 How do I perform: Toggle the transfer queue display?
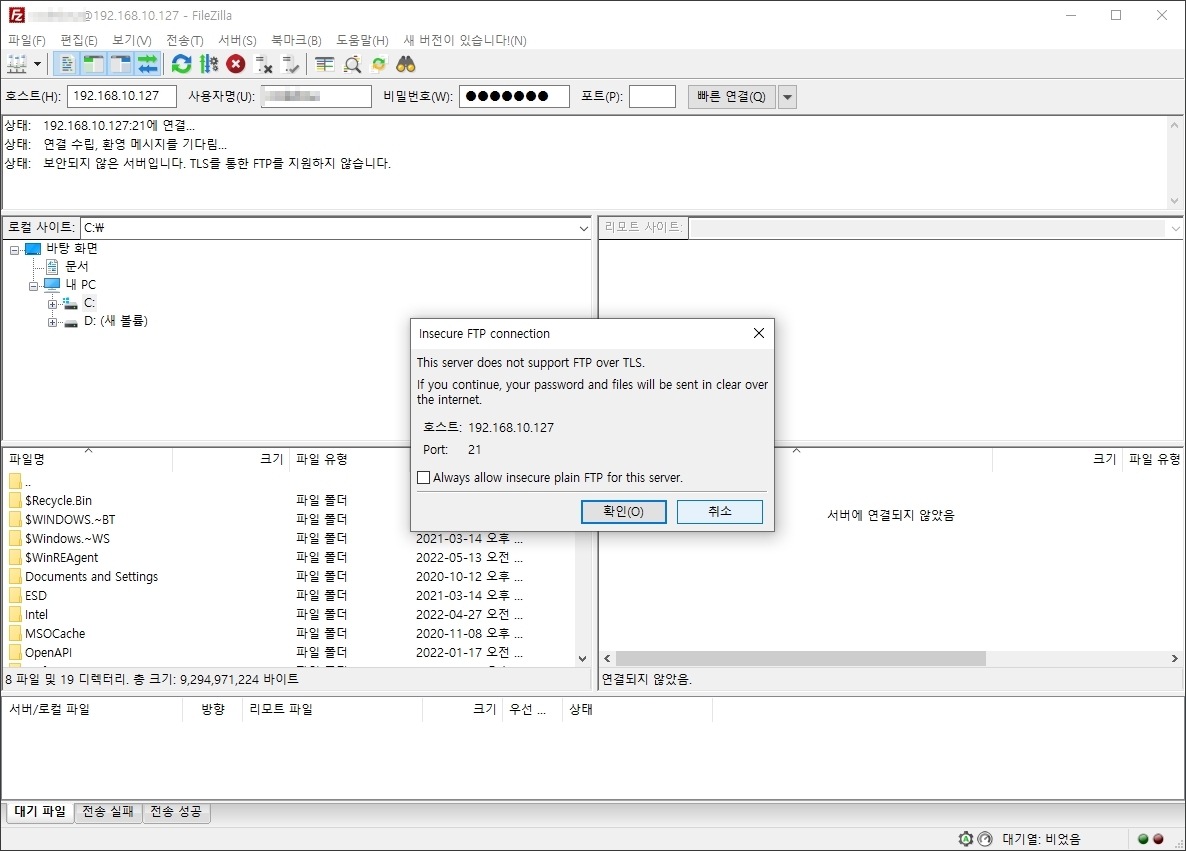(148, 64)
